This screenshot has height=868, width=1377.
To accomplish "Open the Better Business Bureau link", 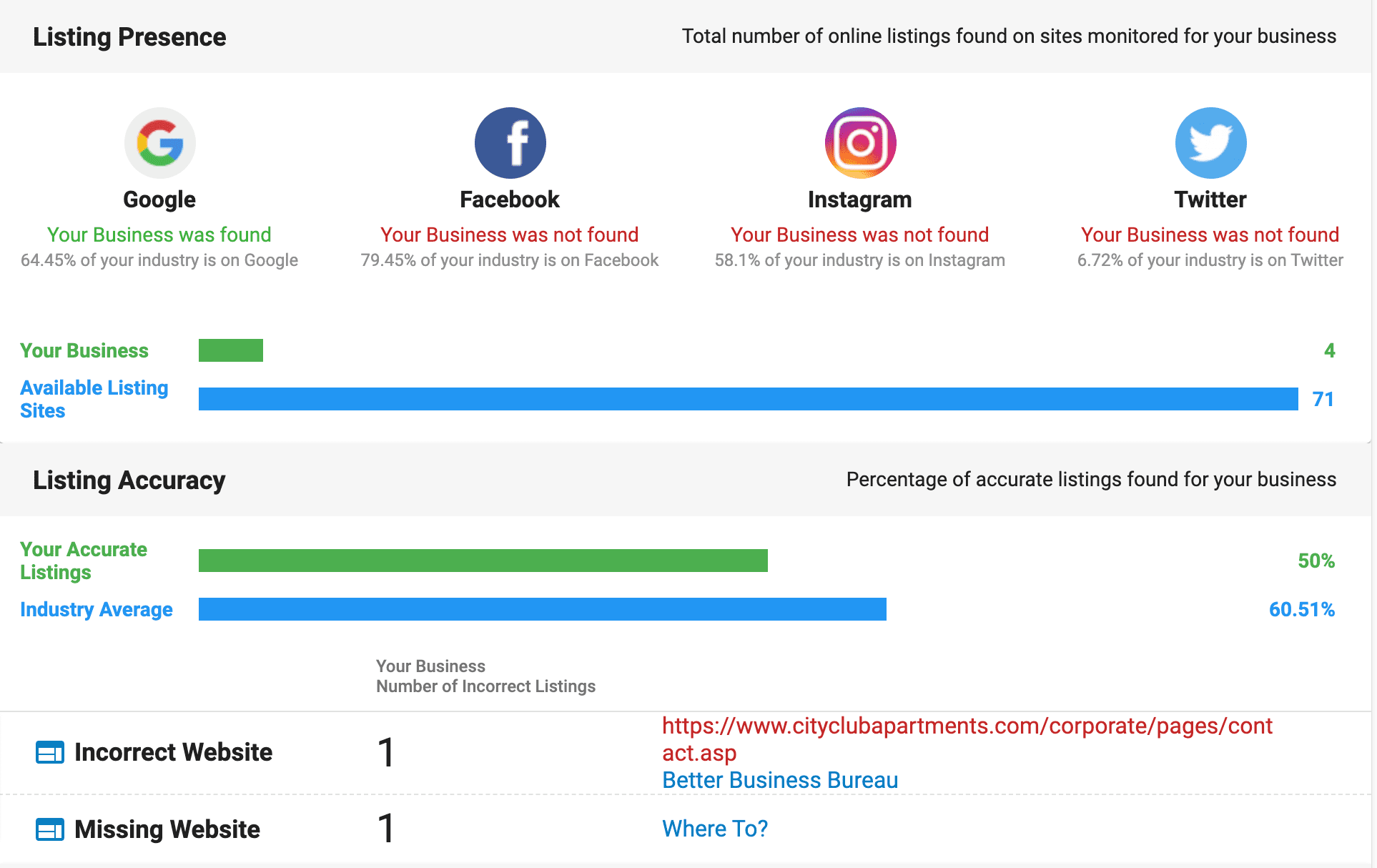I will (x=780, y=780).
